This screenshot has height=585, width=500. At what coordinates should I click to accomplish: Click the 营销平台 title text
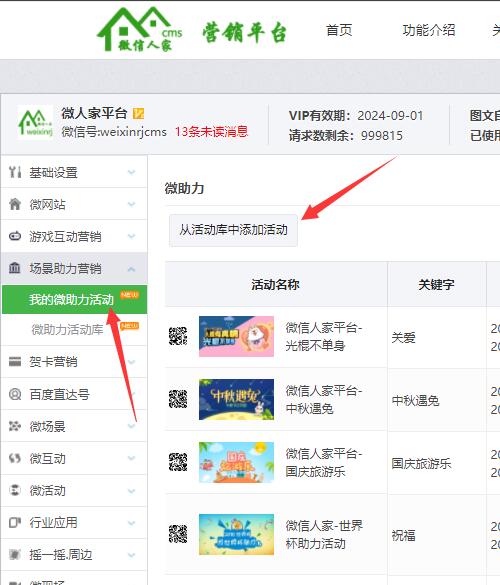[x=244, y=32]
